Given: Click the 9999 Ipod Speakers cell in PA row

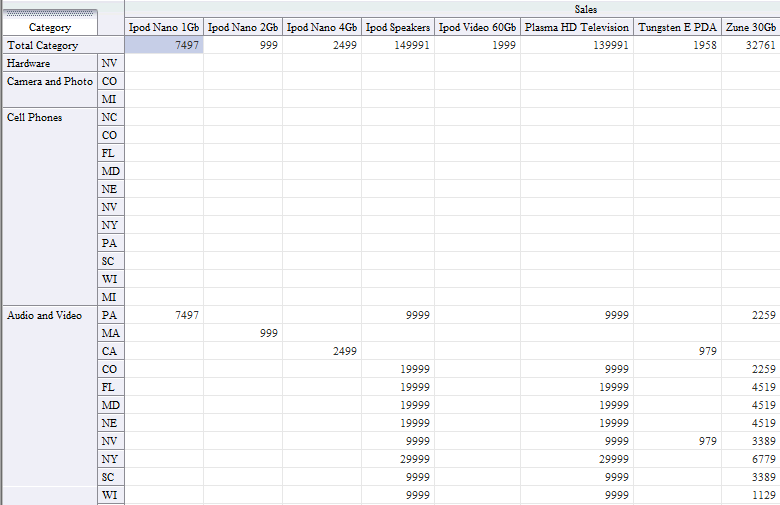Looking at the screenshot, I should coord(398,315).
